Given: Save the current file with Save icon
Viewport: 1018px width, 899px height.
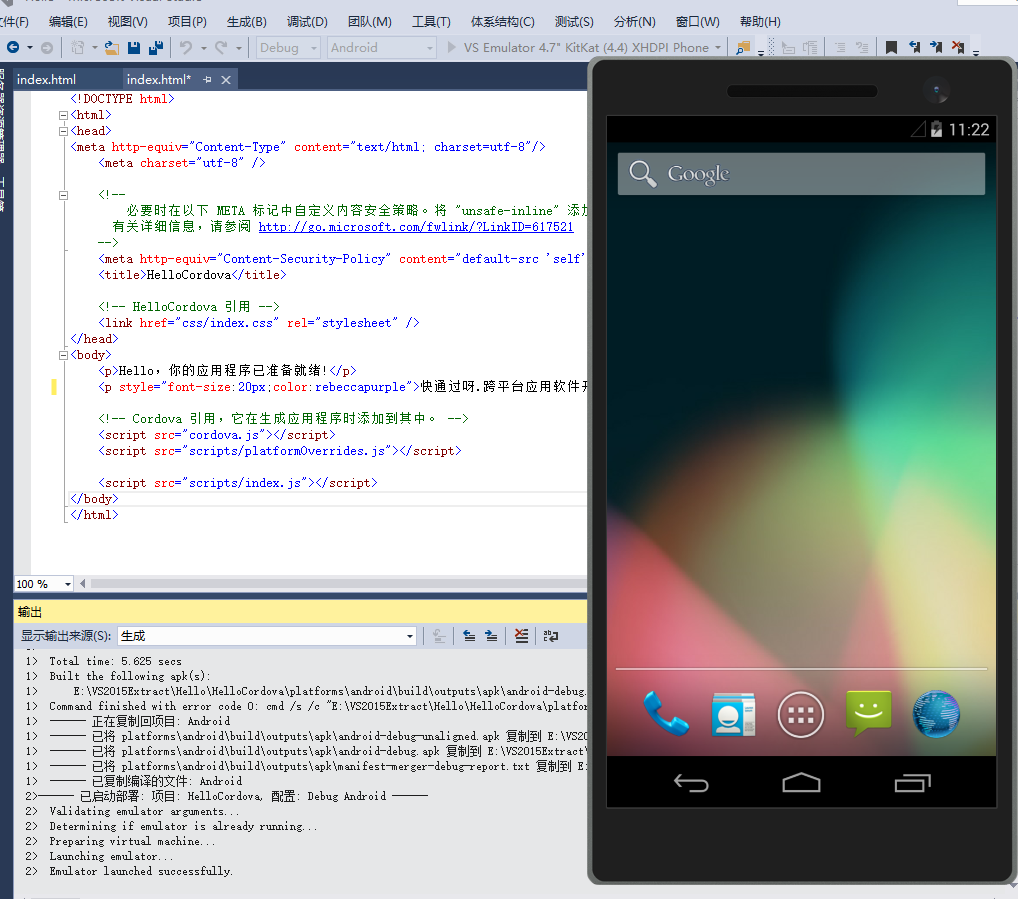Looking at the screenshot, I should click(x=134, y=47).
